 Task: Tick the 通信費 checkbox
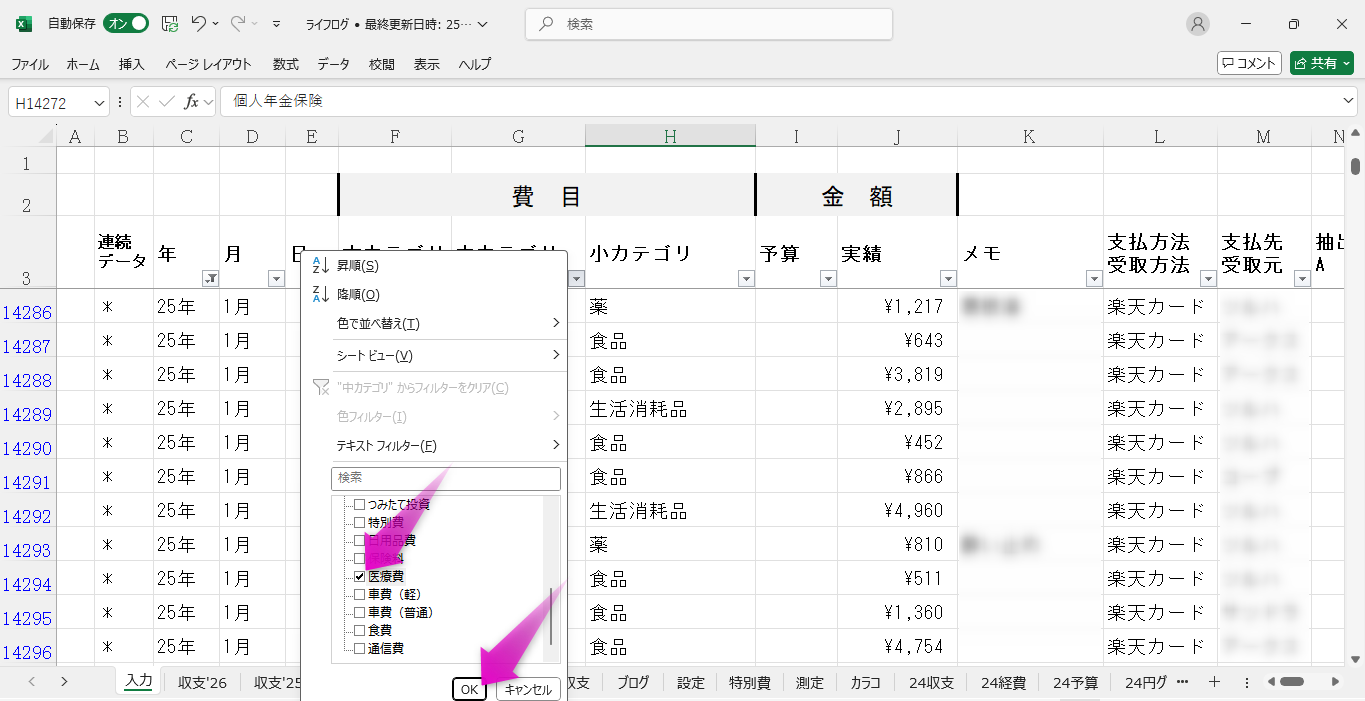(360, 649)
